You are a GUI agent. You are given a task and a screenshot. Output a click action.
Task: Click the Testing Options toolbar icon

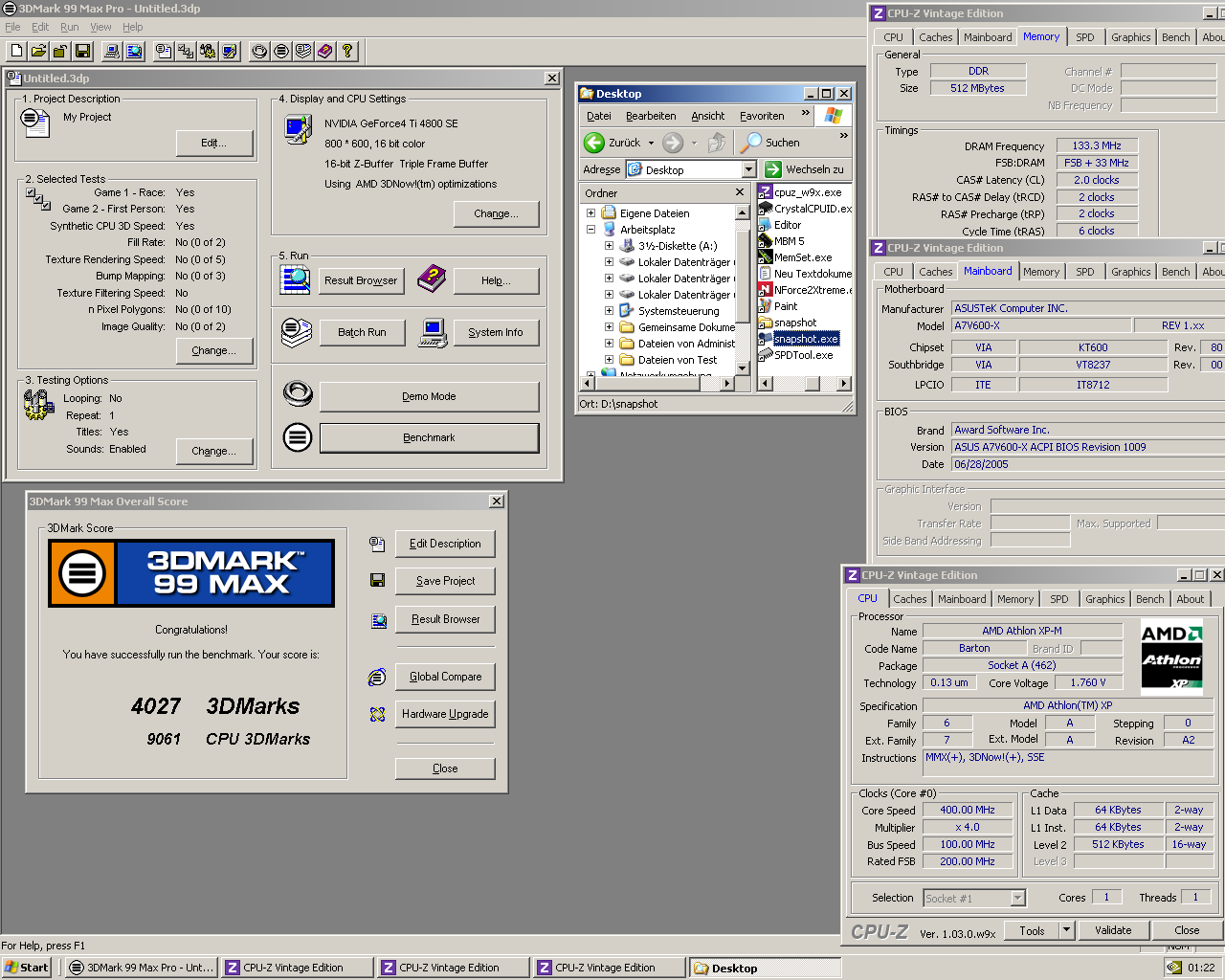click(x=208, y=51)
